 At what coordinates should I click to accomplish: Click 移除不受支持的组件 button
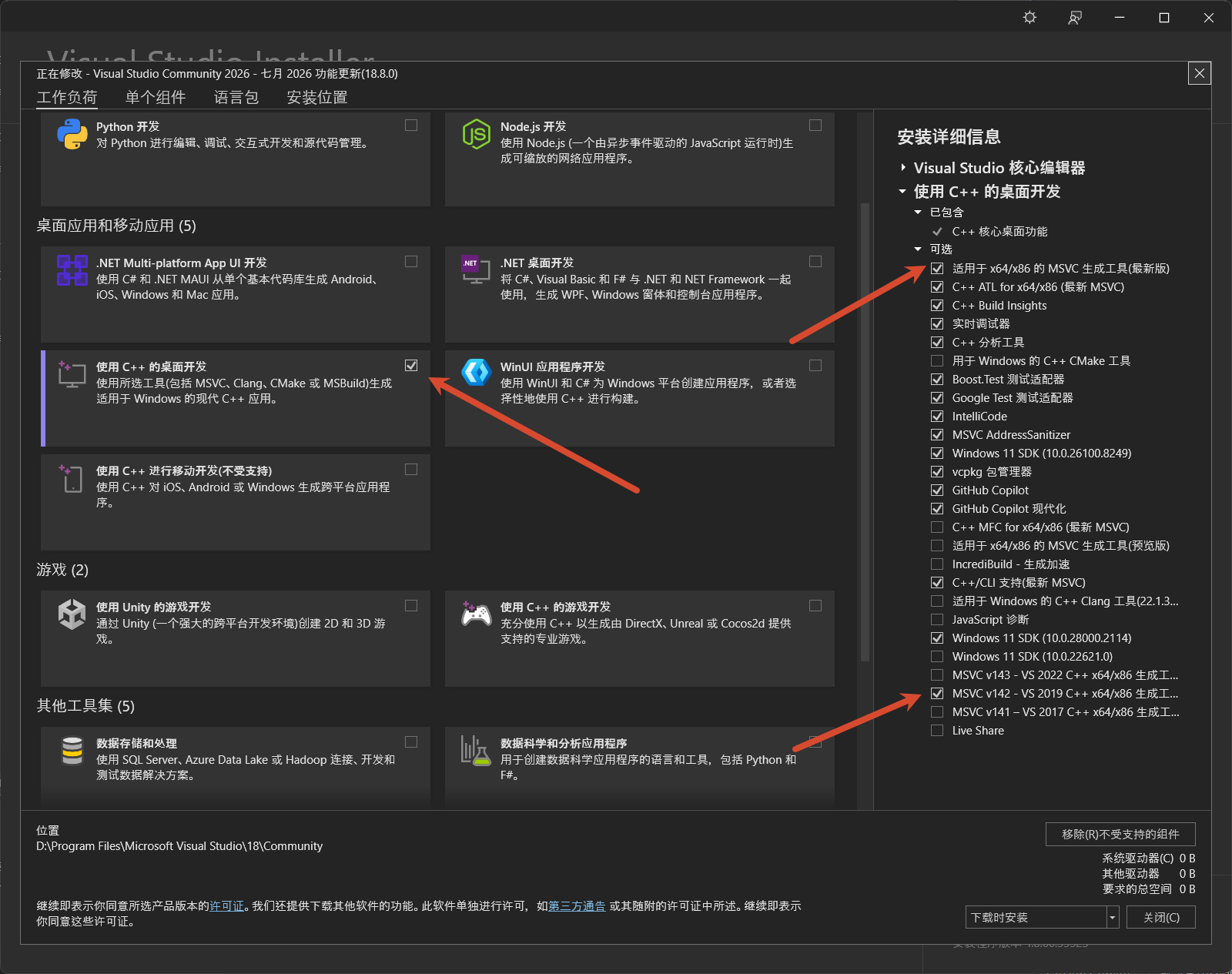coord(1120,834)
